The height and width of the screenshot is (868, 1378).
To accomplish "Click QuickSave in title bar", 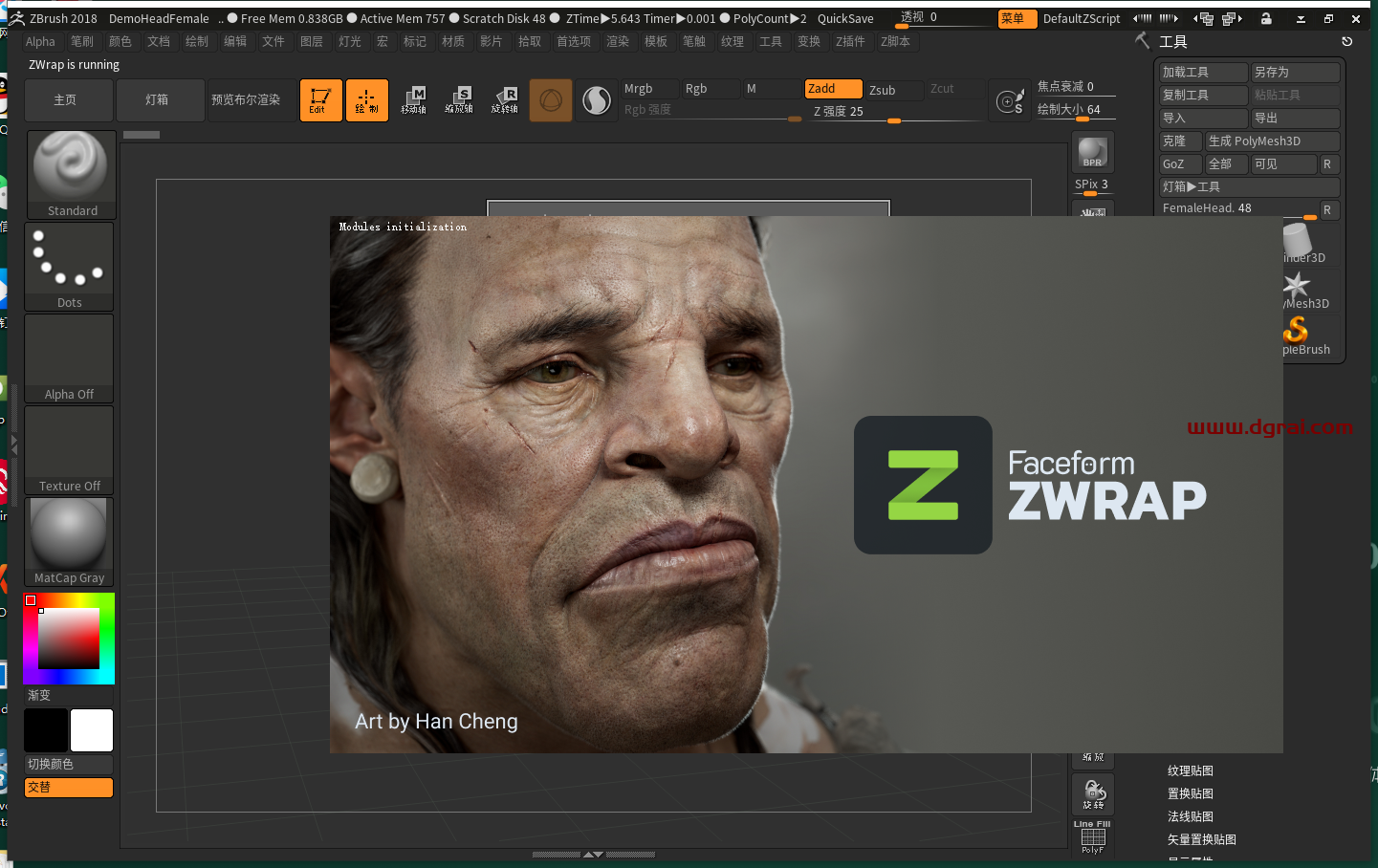I will (845, 18).
